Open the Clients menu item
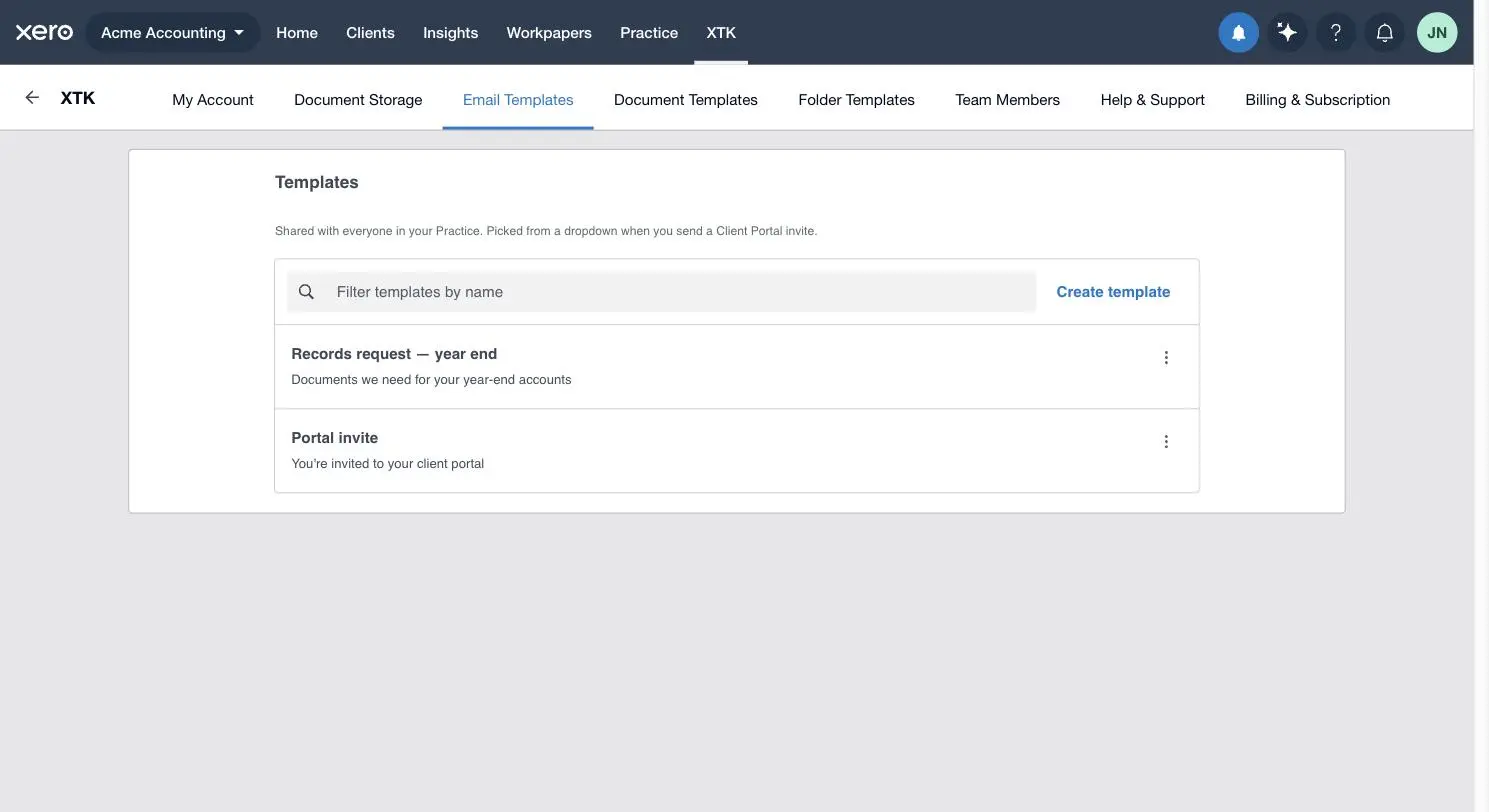The width and height of the screenshot is (1489, 812). tap(370, 32)
